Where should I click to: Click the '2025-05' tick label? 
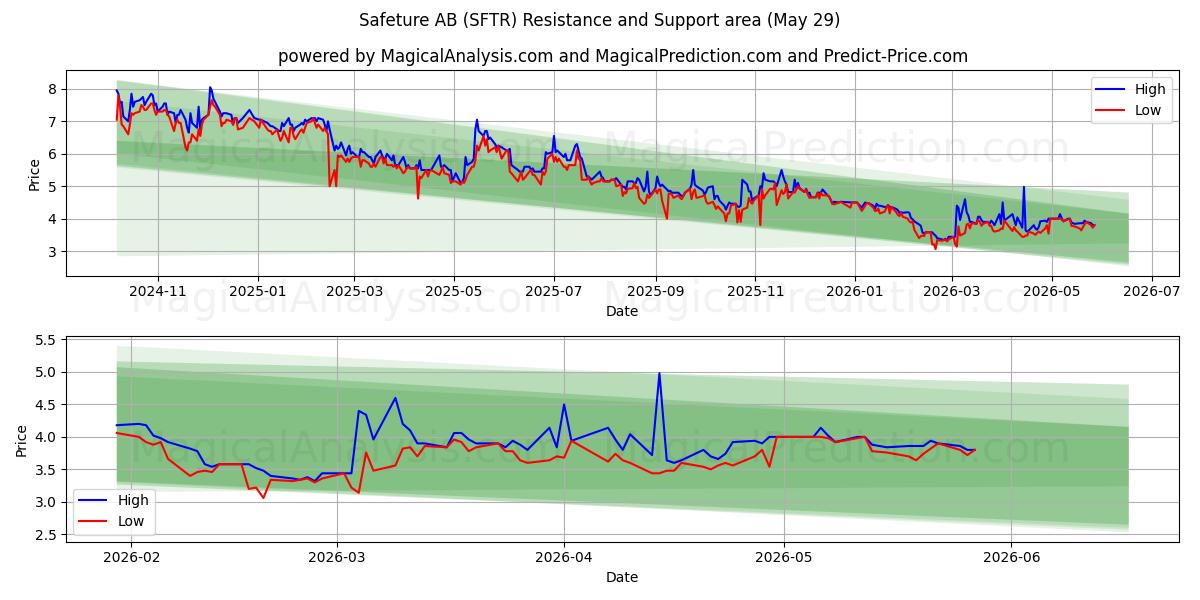[454, 291]
